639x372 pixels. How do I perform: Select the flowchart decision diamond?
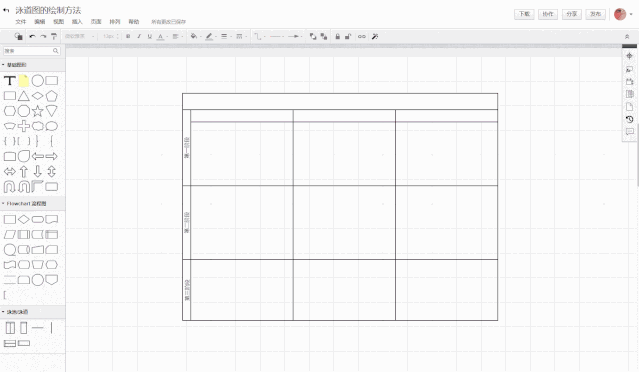click(x=24, y=220)
